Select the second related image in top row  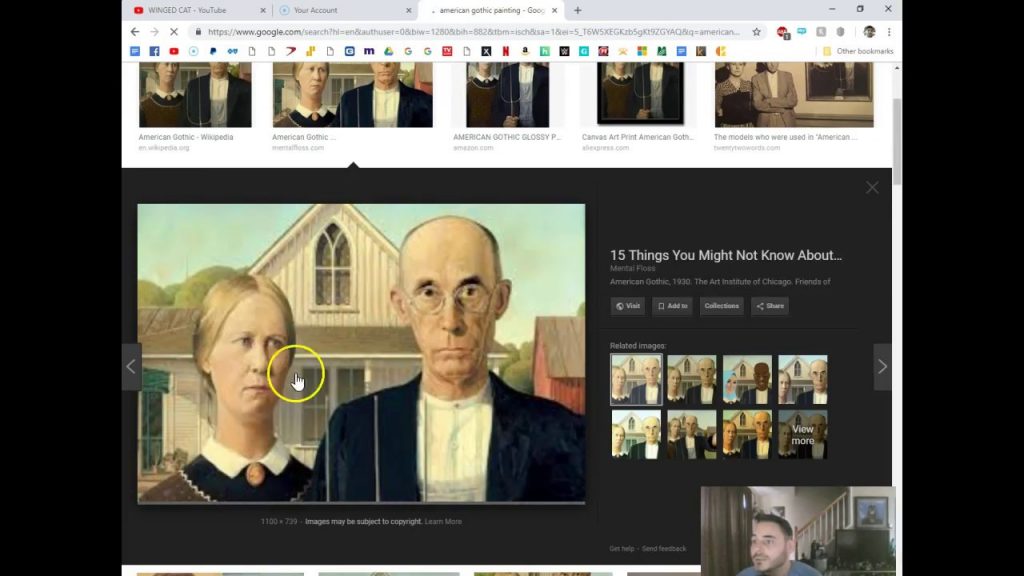[692, 379]
